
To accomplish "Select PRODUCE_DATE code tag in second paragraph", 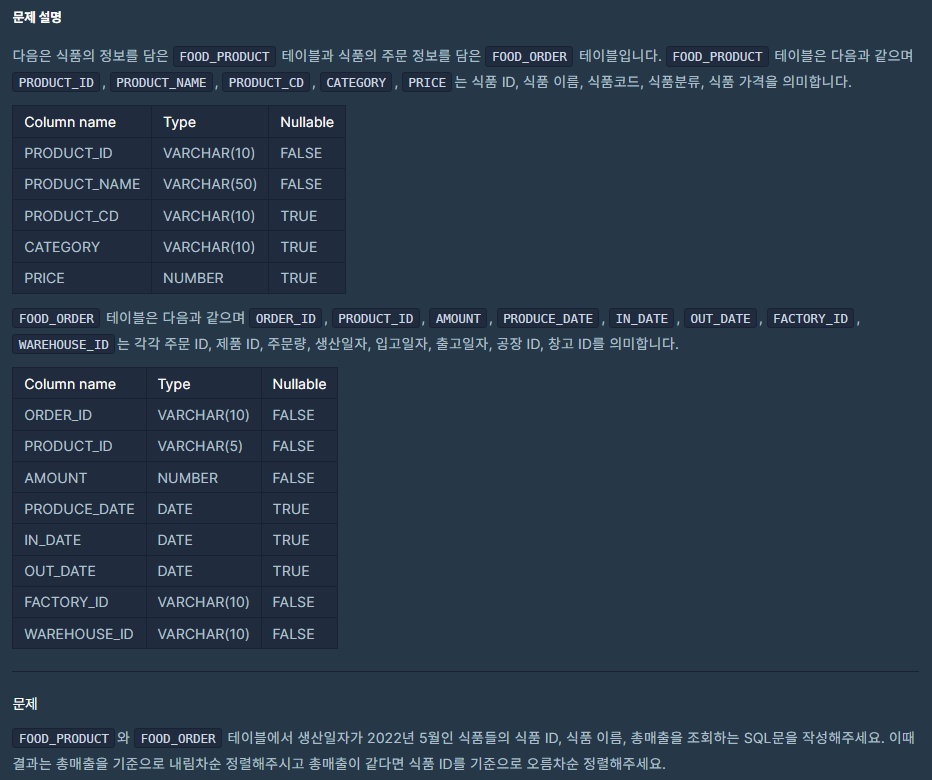I will [548, 319].
